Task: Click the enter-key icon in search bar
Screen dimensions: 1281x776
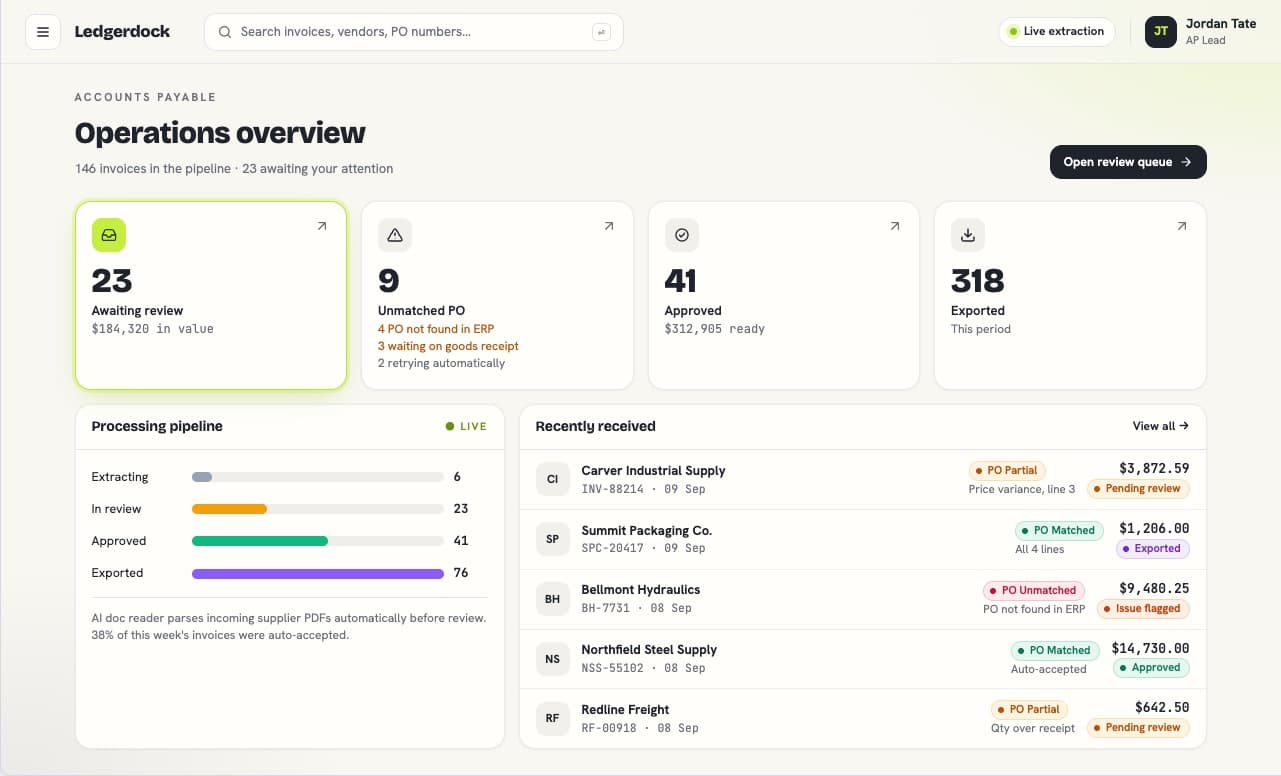Action: (601, 32)
